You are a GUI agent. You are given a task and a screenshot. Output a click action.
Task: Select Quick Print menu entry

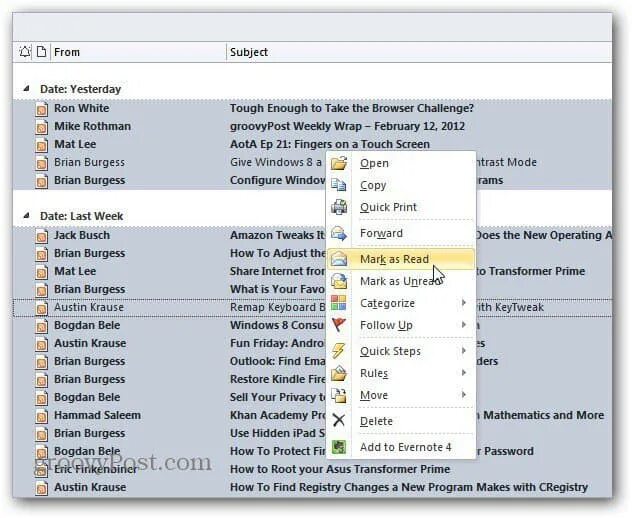pyautogui.click(x=400, y=207)
